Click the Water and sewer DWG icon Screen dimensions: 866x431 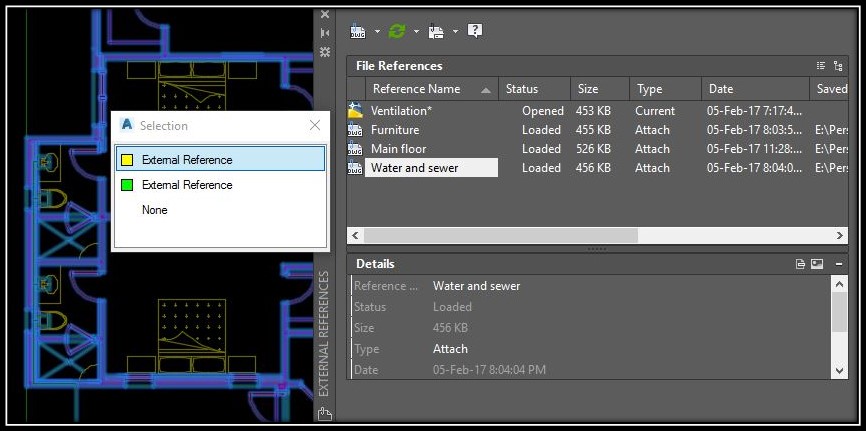[x=355, y=167]
